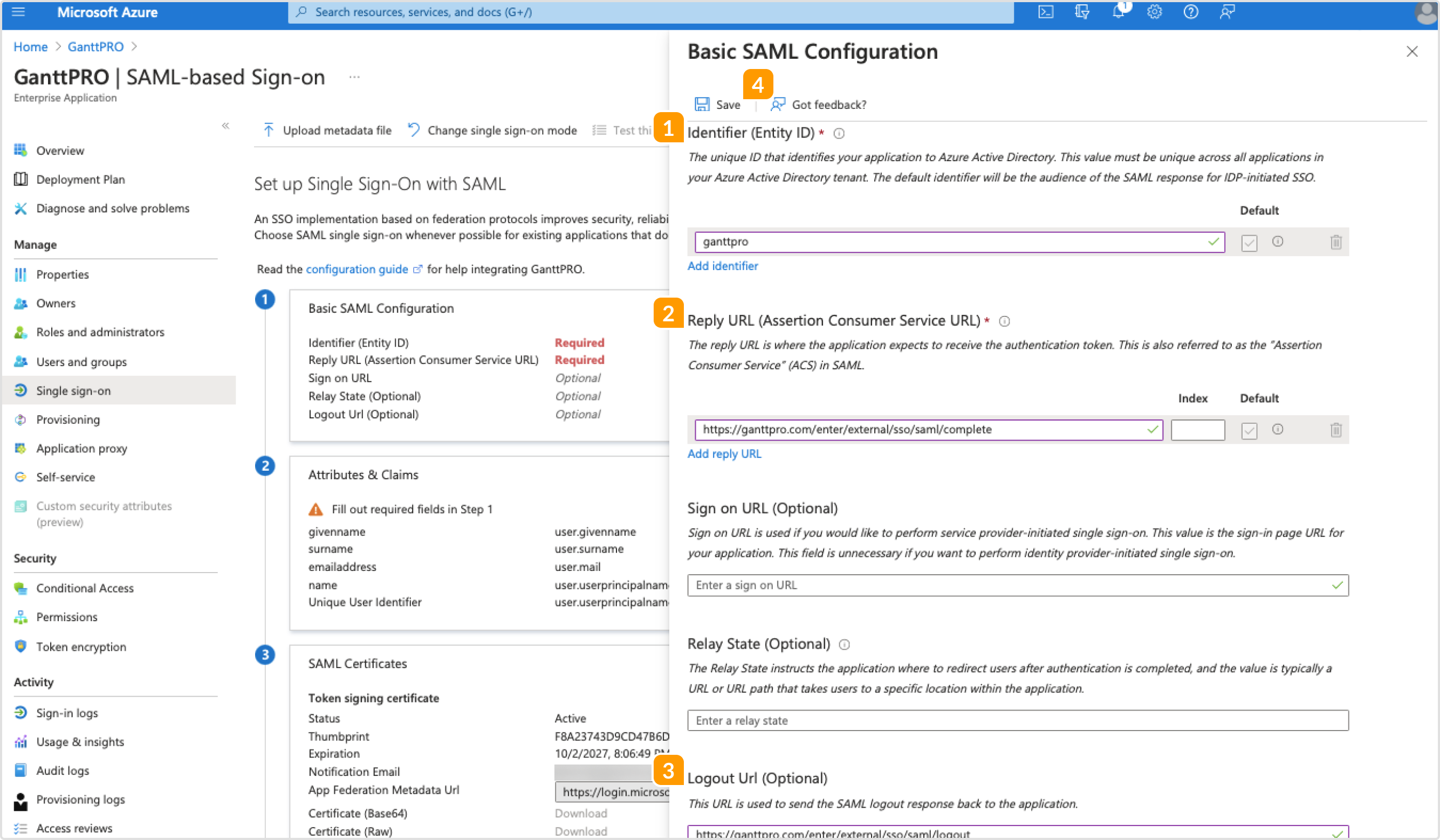The image size is (1440, 840).
Task: Open Application proxy
Action: 82,449
